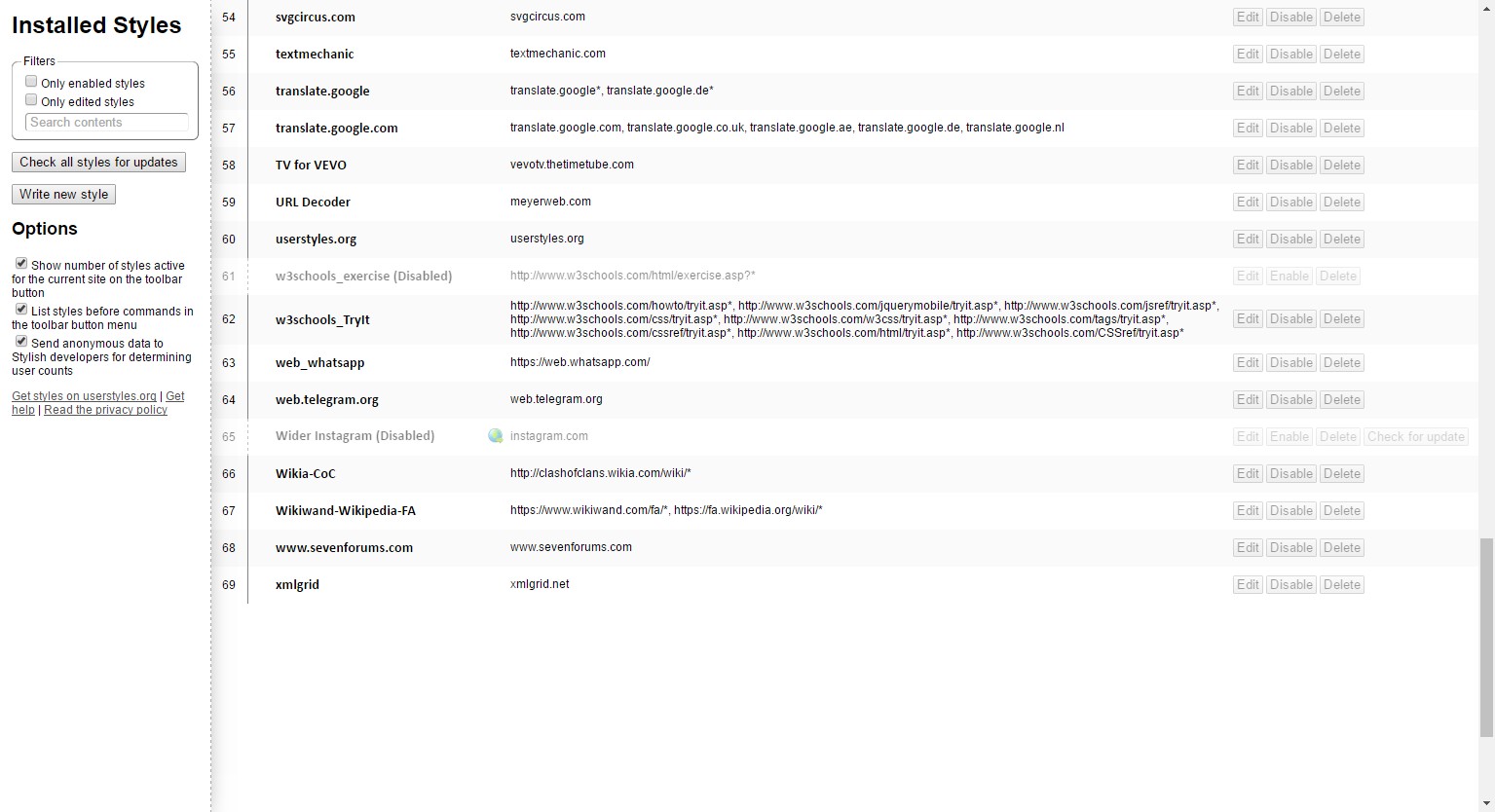This screenshot has width=1495, height=812.
Task: Edit the "textmechanic" style
Action: pos(1247,54)
